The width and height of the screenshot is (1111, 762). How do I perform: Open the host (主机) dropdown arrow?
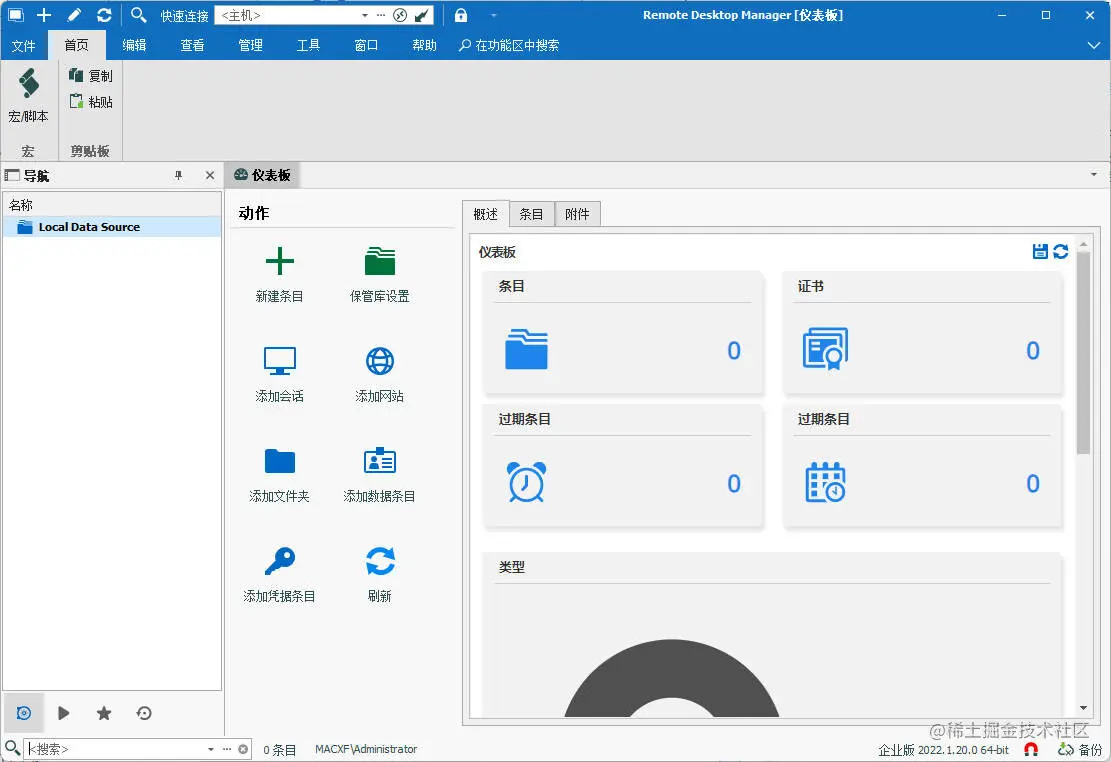[365, 15]
